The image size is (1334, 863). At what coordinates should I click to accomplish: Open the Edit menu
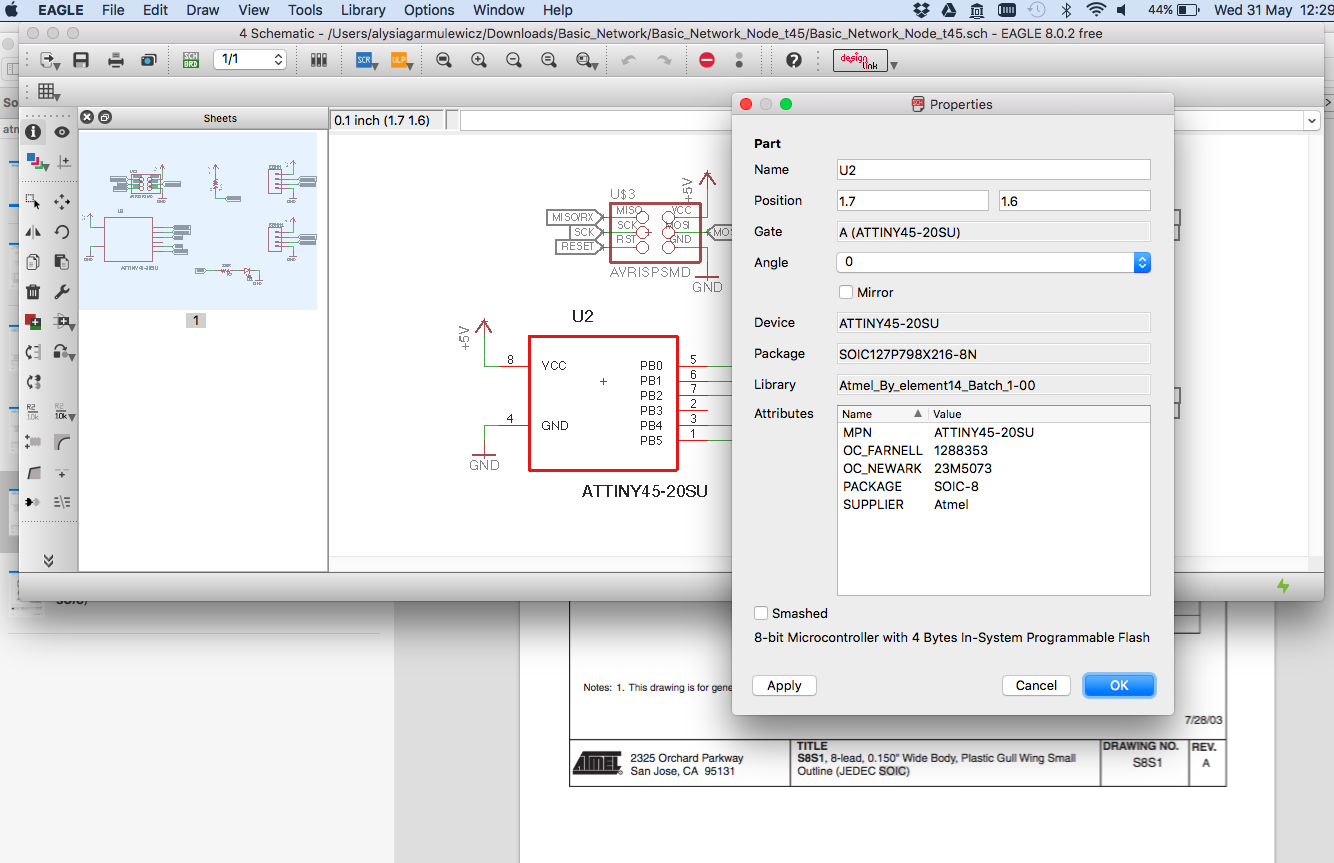155,10
